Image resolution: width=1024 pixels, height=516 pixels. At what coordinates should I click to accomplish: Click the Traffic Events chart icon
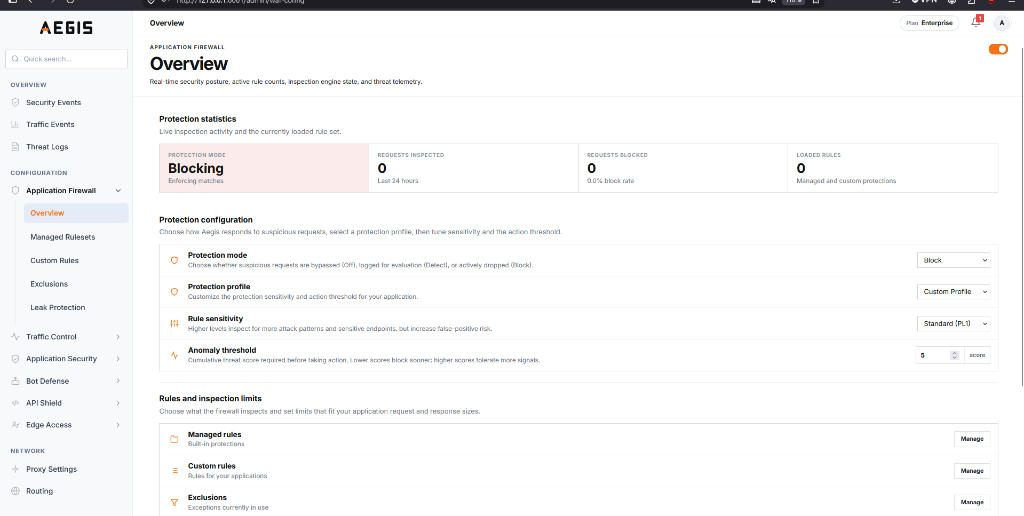coord(16,124)
